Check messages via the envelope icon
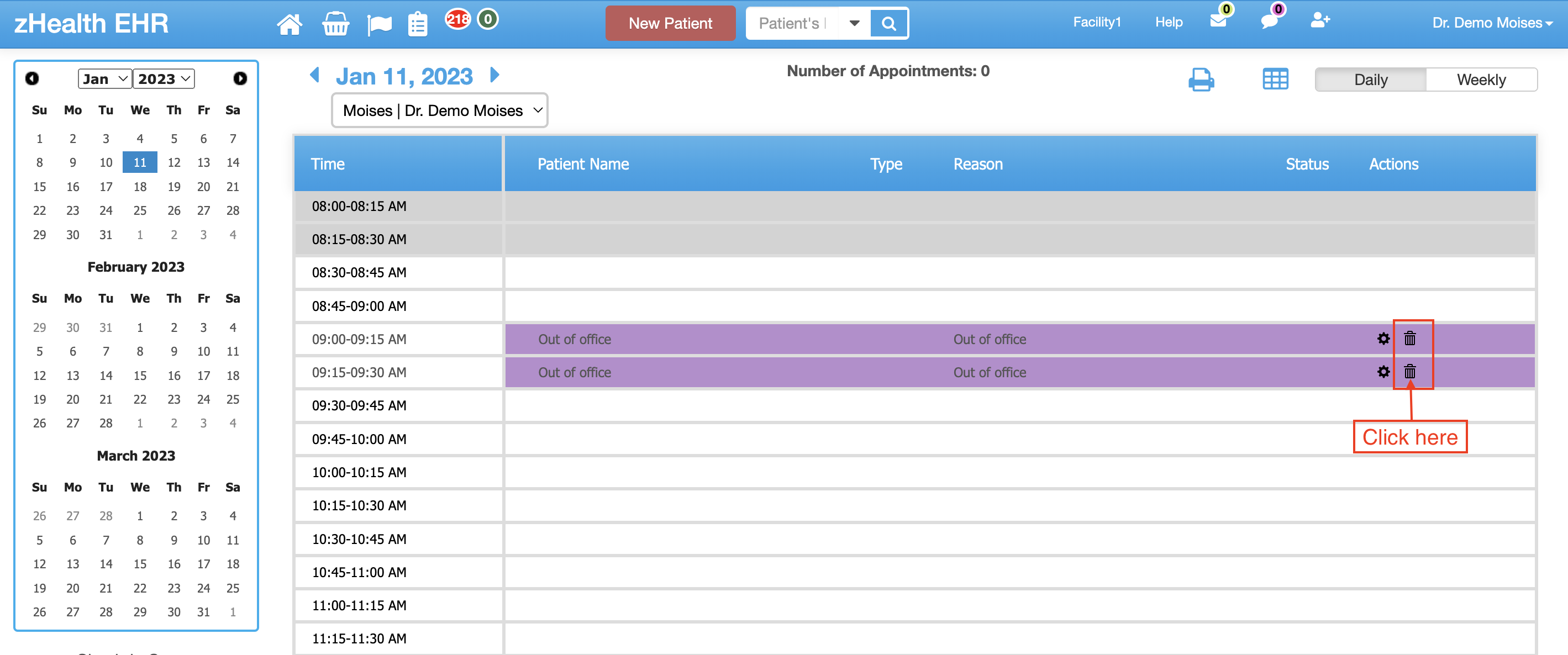Screen dimensions: 1568x655 [x=1219, y=22]
